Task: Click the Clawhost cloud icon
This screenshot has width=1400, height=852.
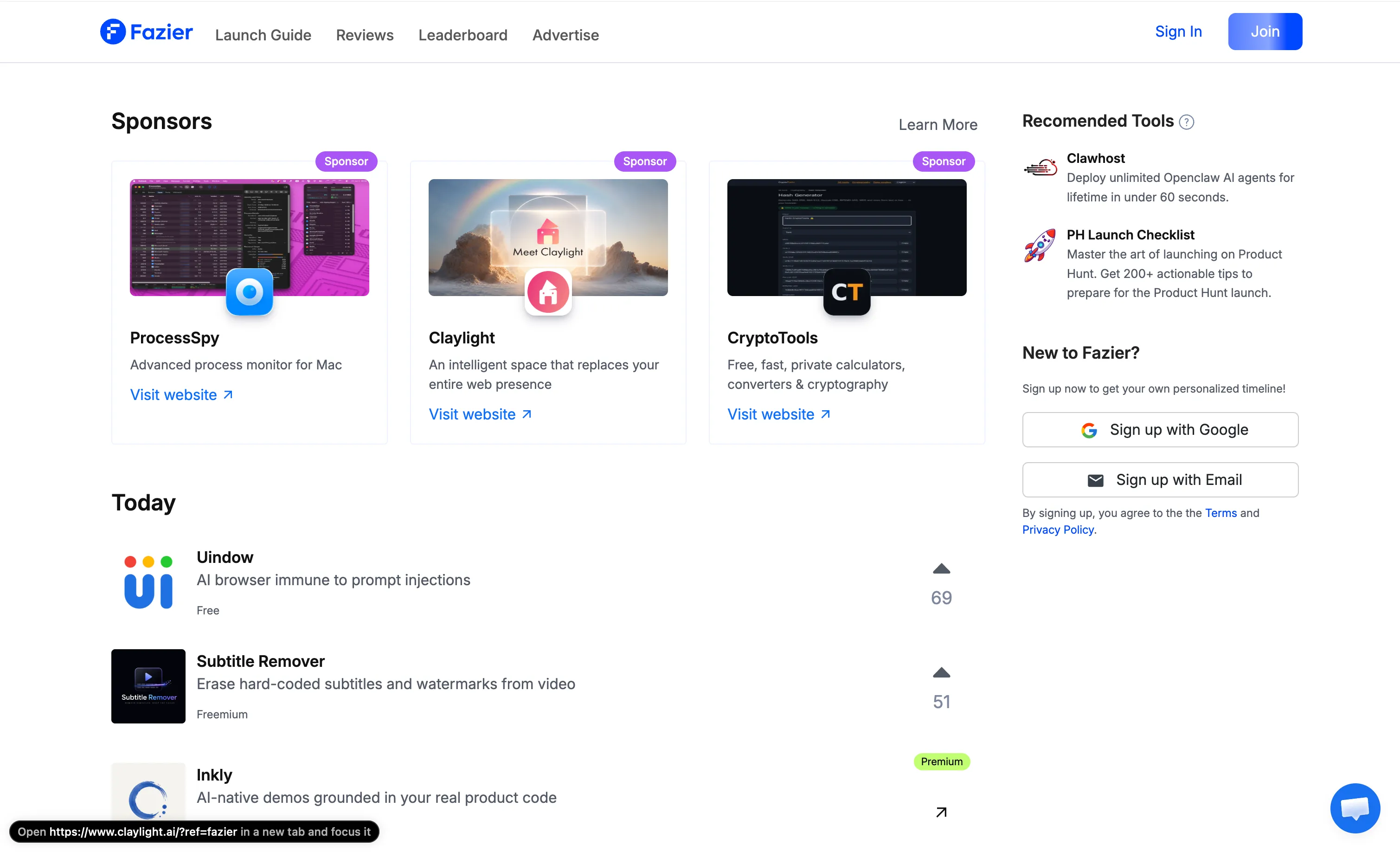Action: click(x=1040, y=168)
